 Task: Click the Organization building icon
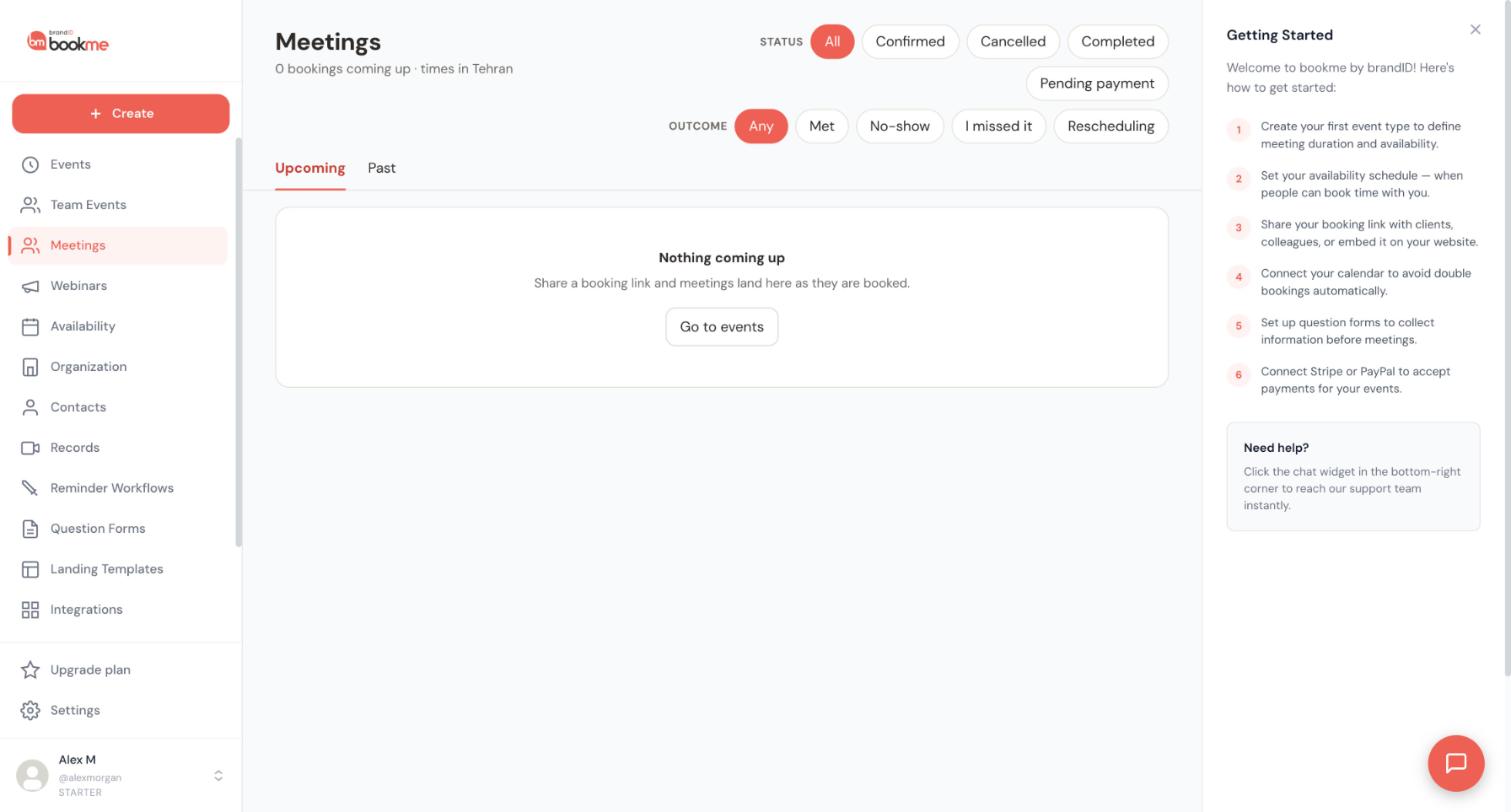pos(30,367)
